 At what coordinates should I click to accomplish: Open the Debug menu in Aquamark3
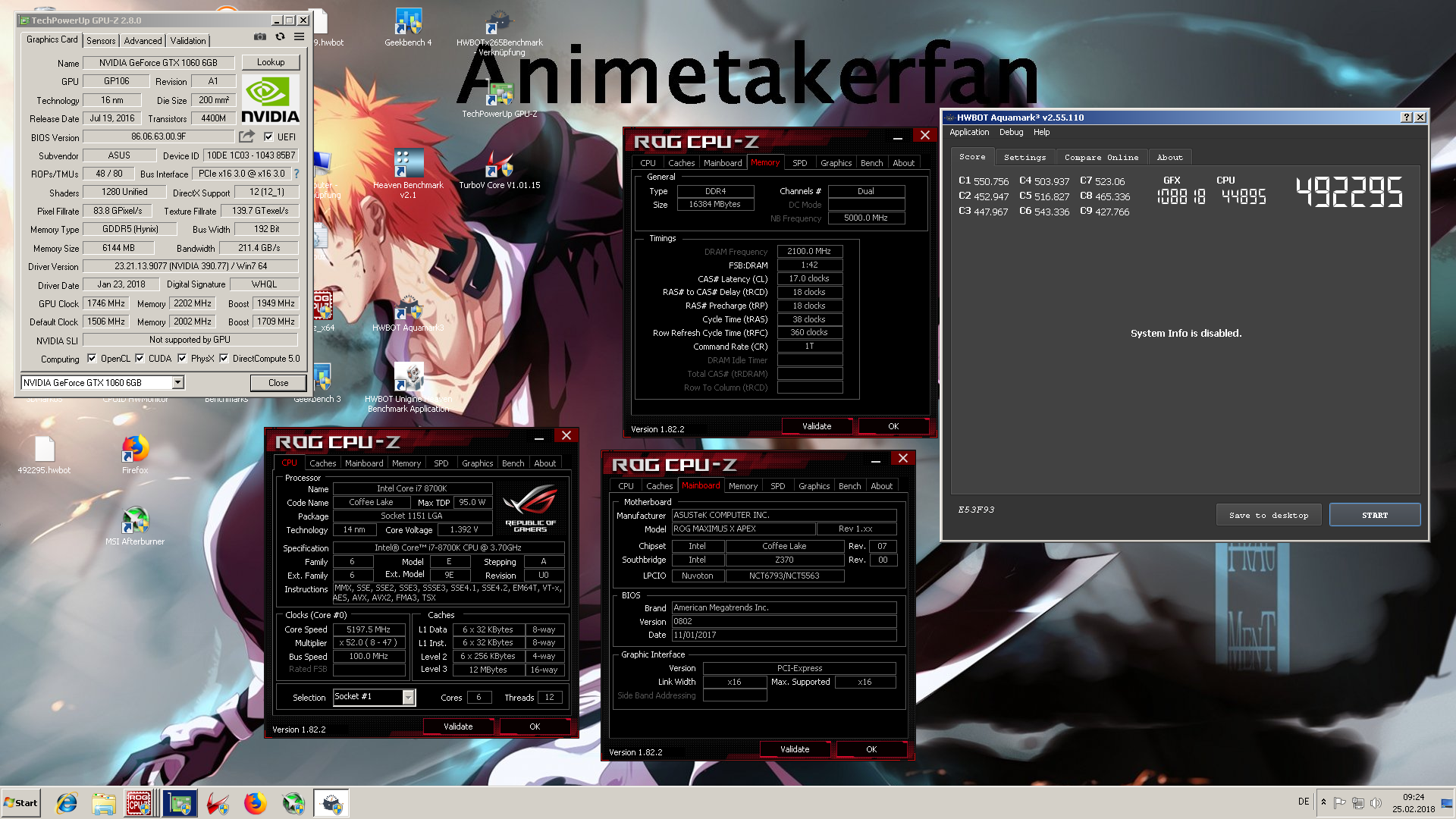(x=1011, y=132)
